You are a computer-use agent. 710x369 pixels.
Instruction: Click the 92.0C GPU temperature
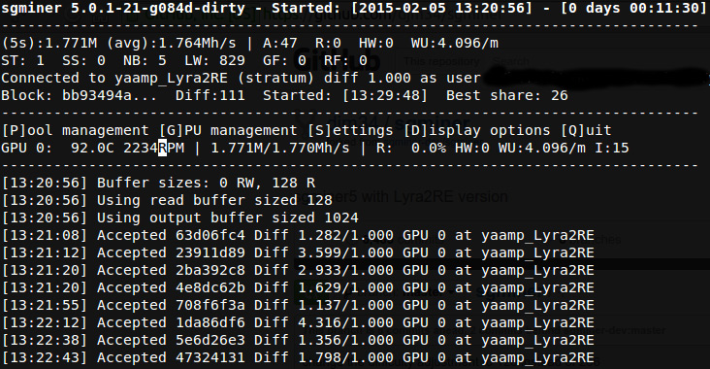point(92,148)
